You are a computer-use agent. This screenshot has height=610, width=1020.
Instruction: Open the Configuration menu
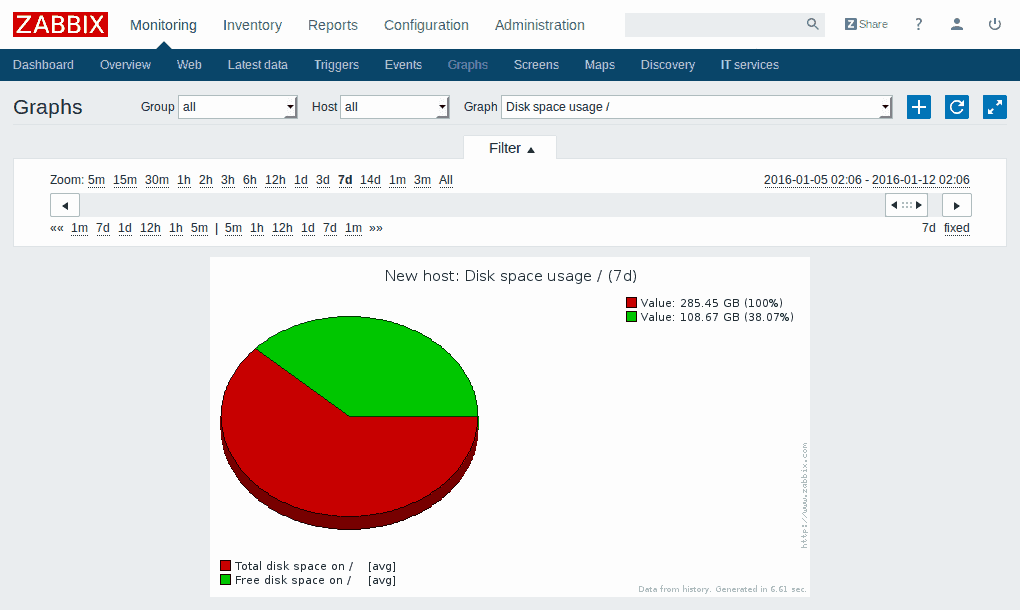tap(426, 25)
